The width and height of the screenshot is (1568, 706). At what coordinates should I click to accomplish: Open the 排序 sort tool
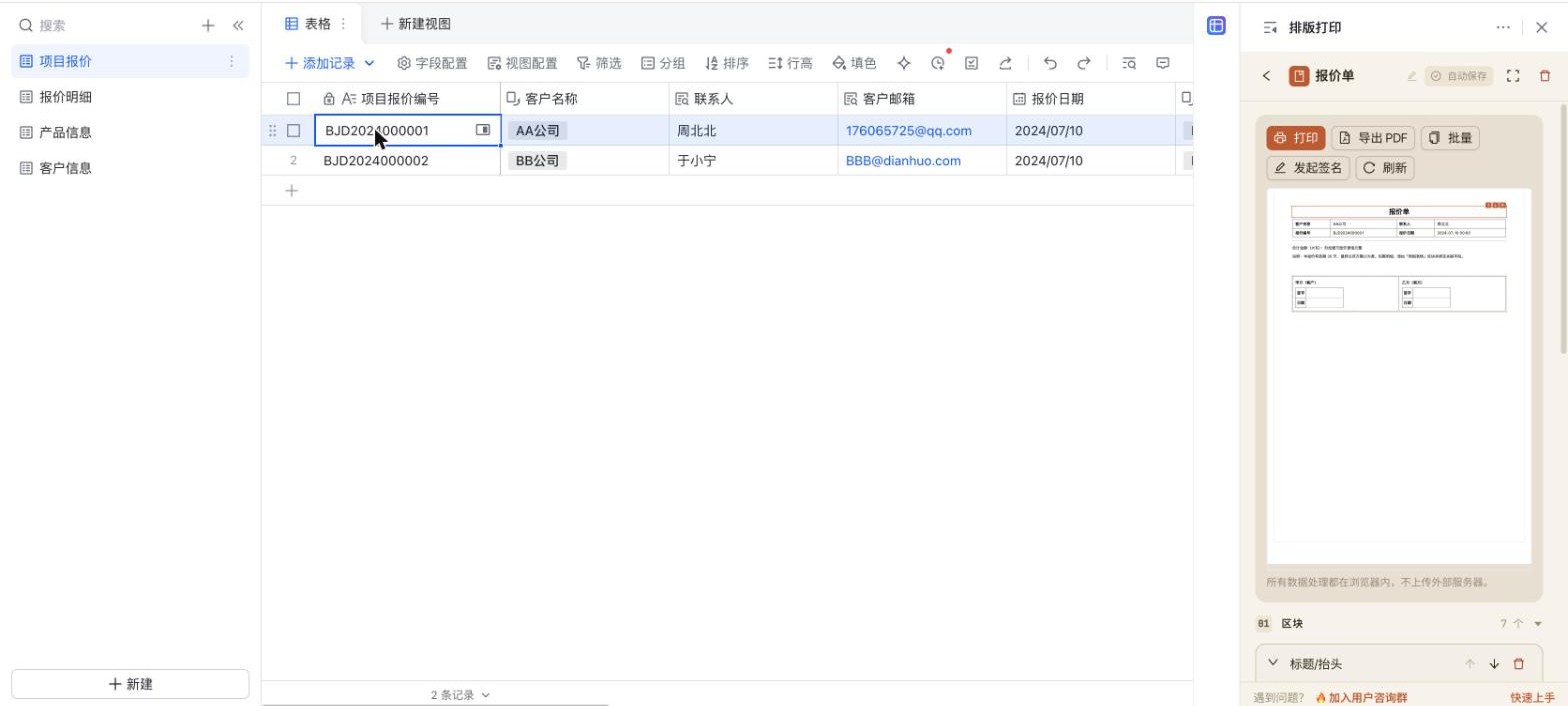(727, 63)
